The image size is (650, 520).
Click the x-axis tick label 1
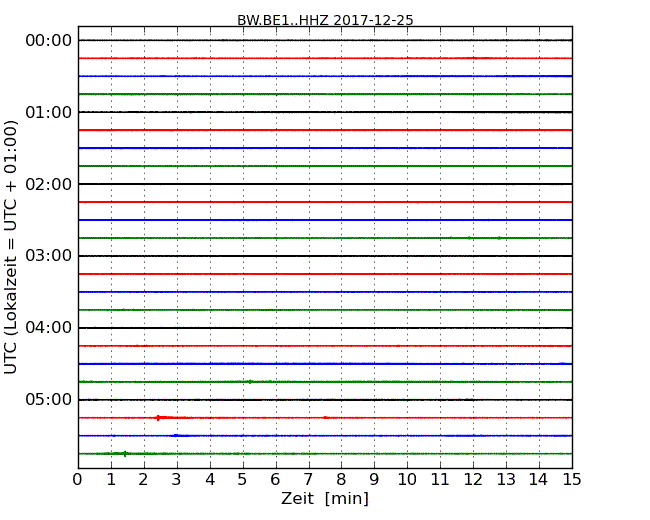[x=111, y=480]
